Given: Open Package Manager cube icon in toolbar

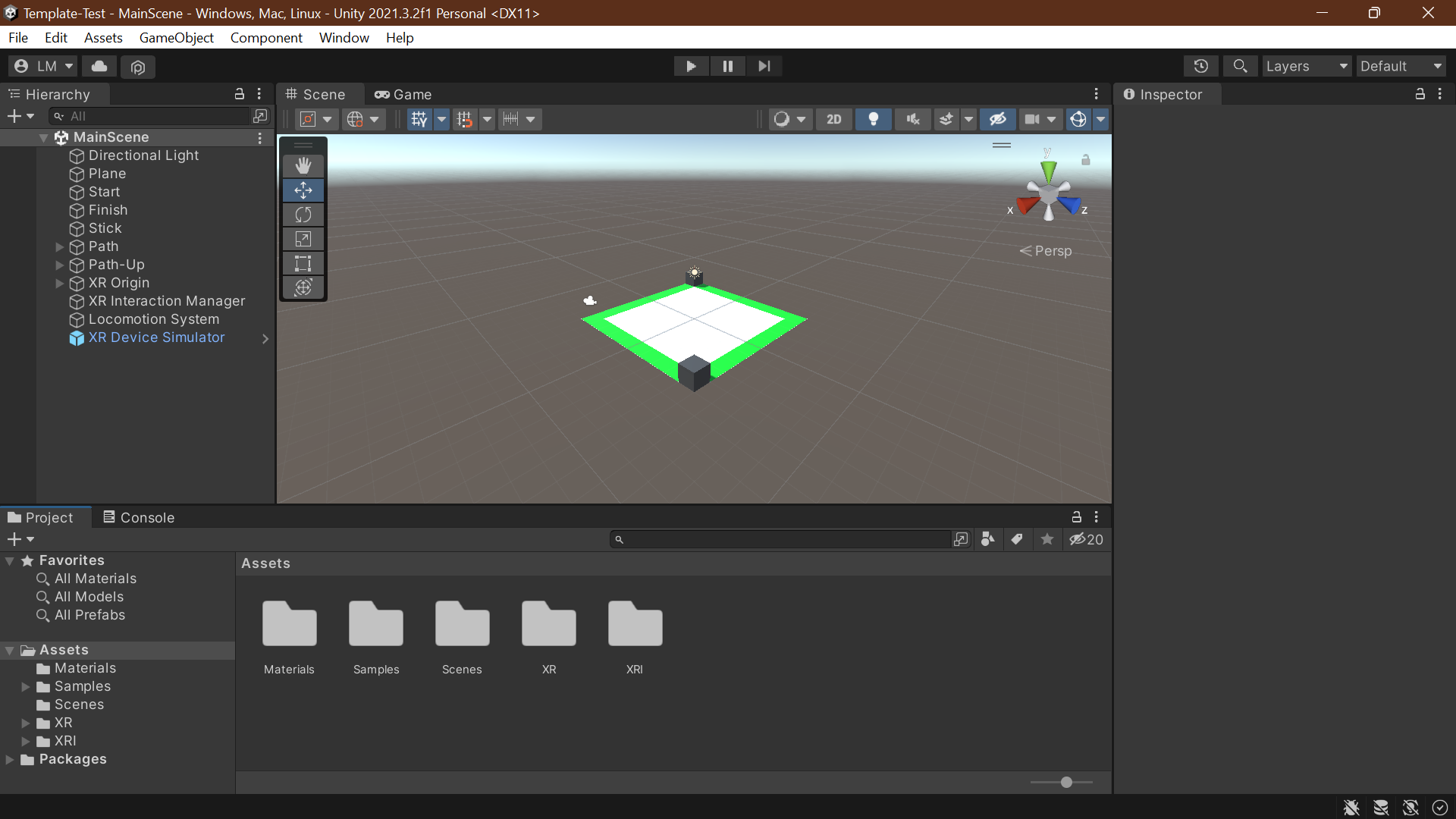Looking at the screenshot, I should pos(138,67).
